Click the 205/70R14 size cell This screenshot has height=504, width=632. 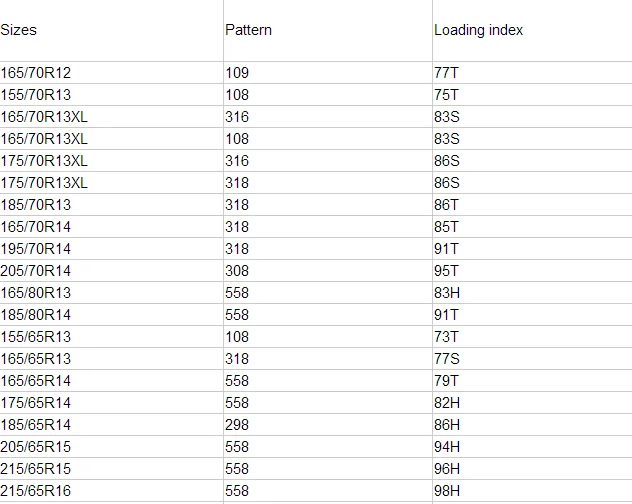36,271
